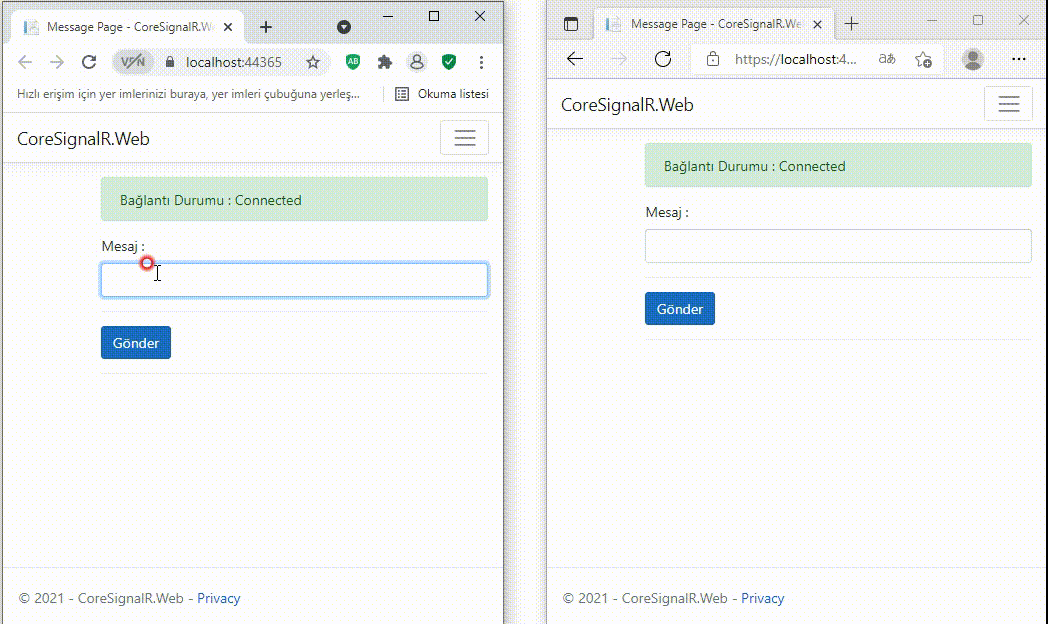Click connection status alert in Chrome window
The width and height of the screenshot is (1048, 624).
[294, 199]
